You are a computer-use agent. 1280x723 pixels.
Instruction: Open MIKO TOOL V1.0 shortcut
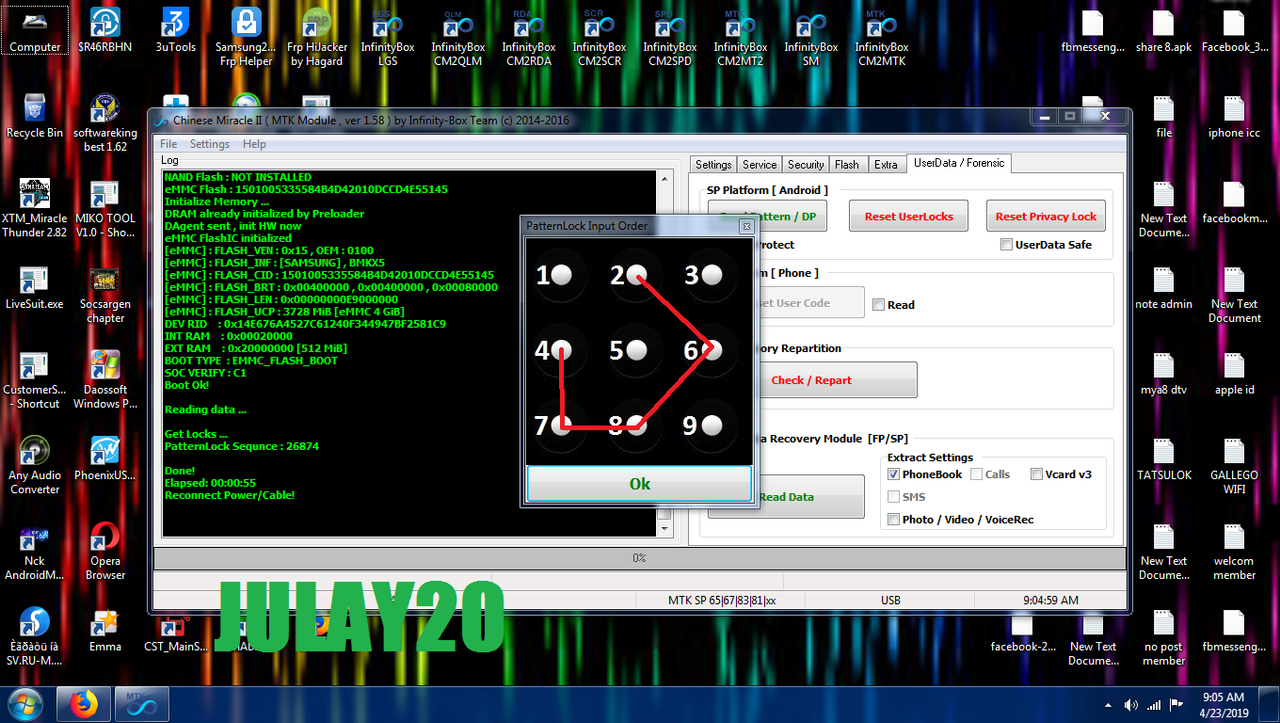[x=105, y=208]
